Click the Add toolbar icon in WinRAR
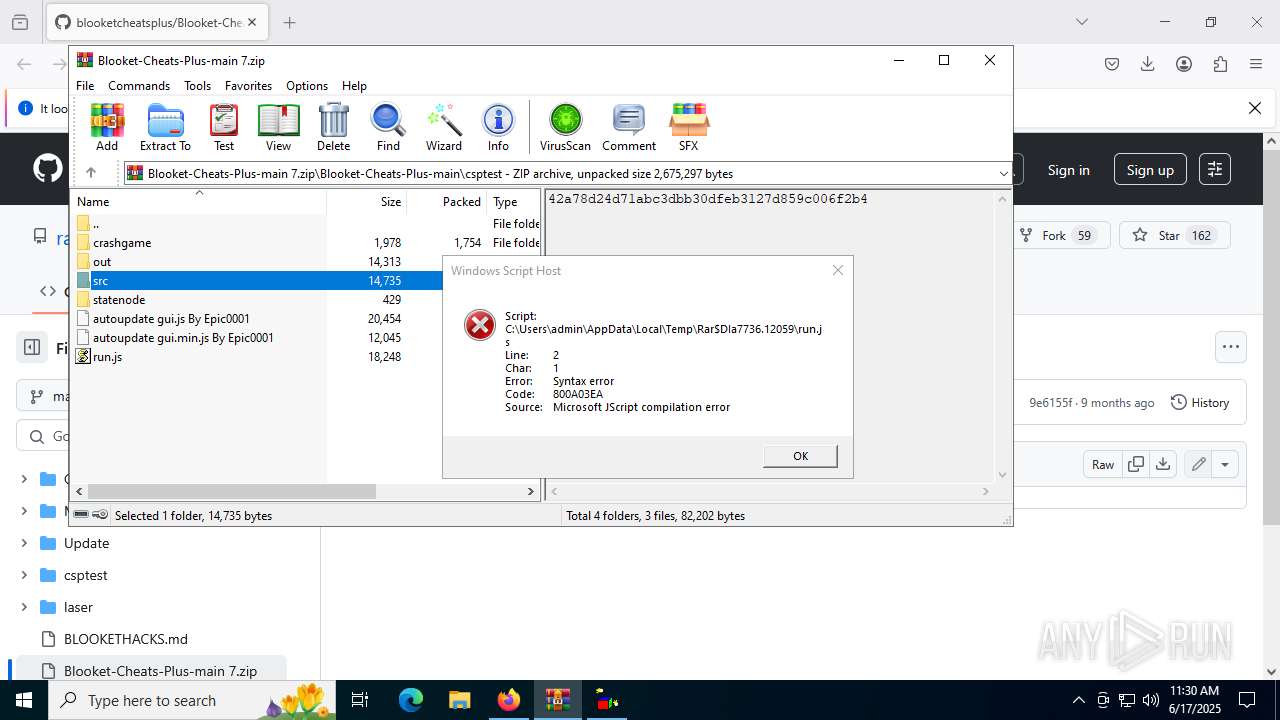This screenshot has height=720, width=1280. click(x=107, y=127)
